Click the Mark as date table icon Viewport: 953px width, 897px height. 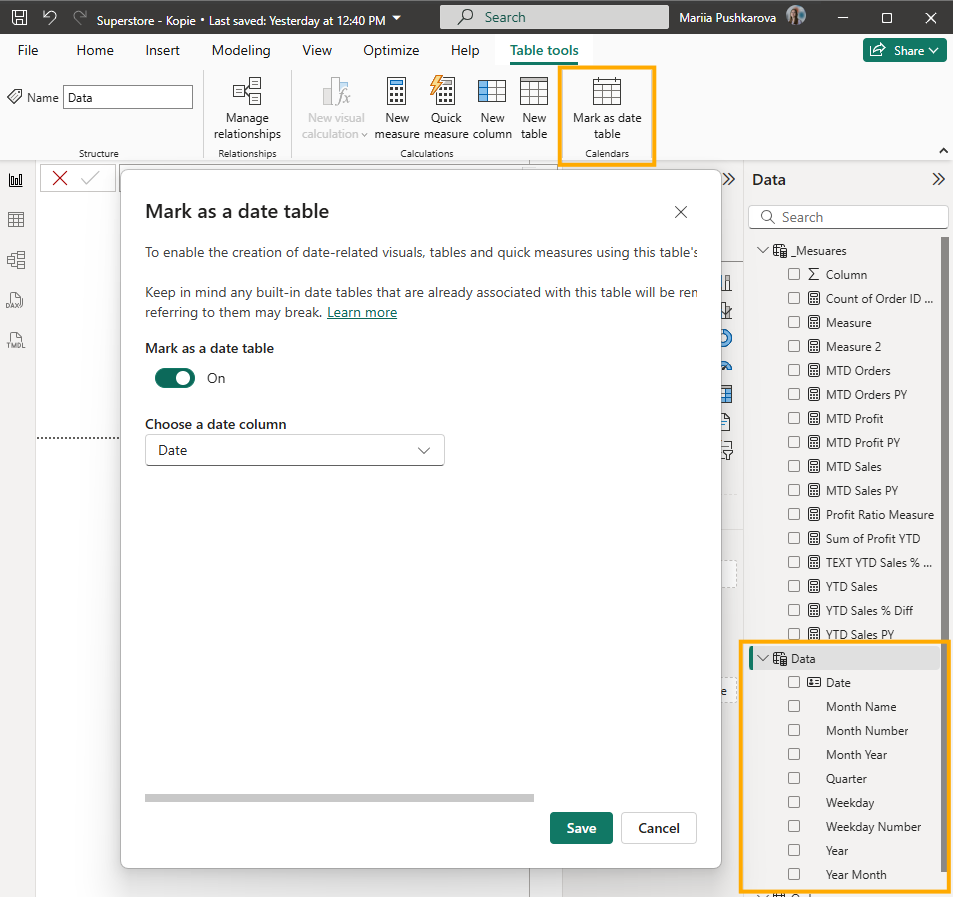[x=607, y=93]
